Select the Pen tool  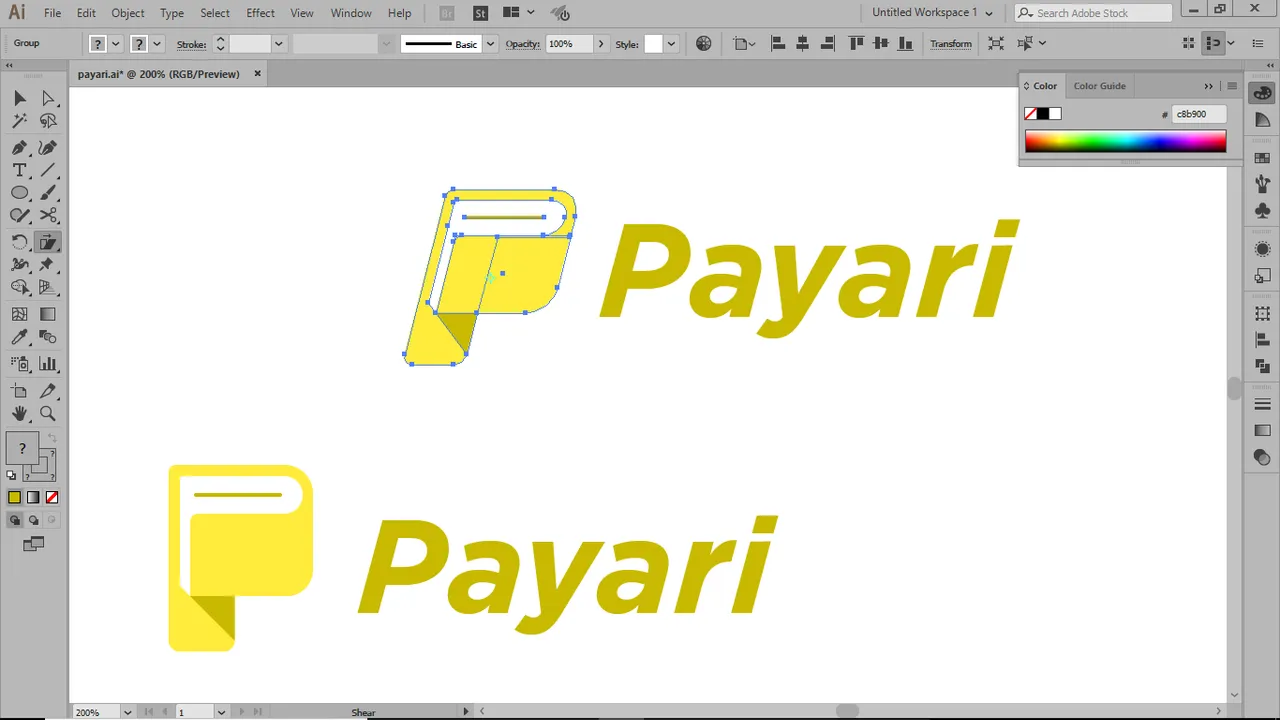click(x=19, y=148)
